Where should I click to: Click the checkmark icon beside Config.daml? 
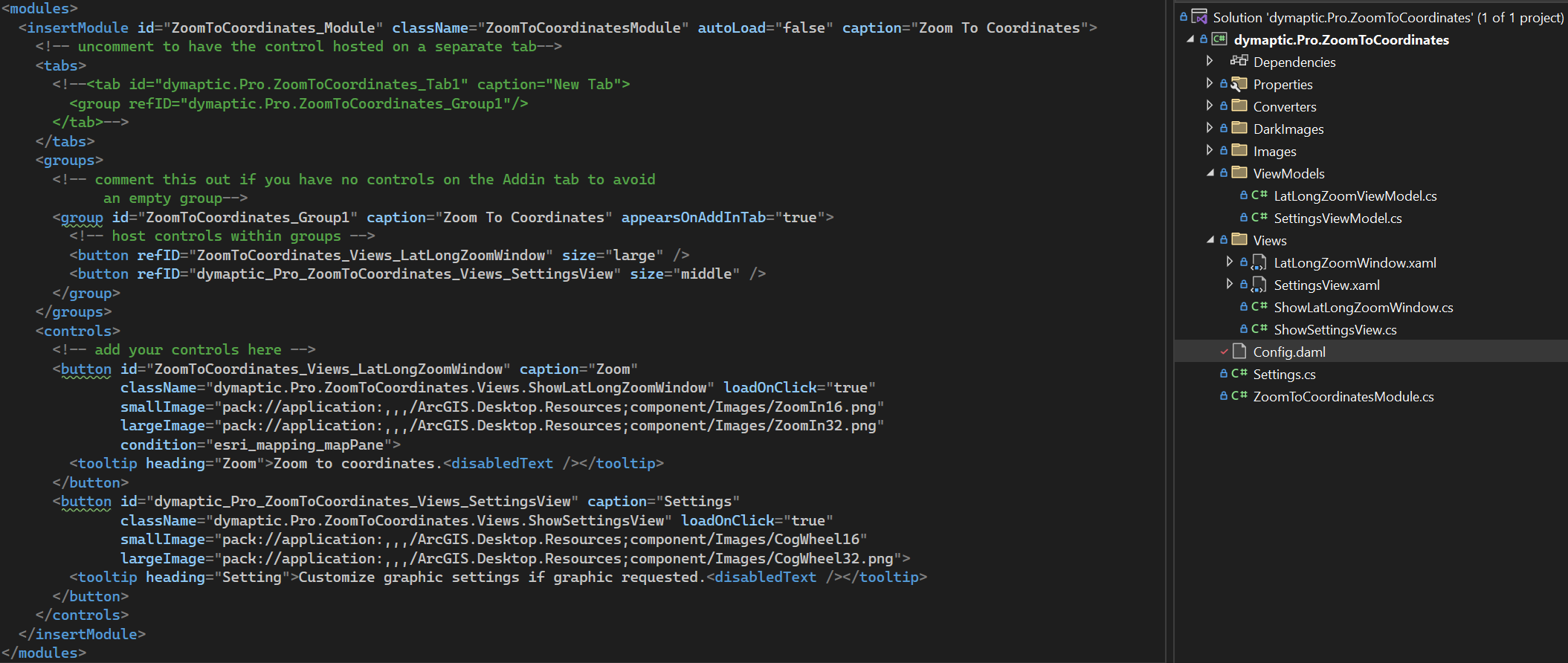(1225, 351)
